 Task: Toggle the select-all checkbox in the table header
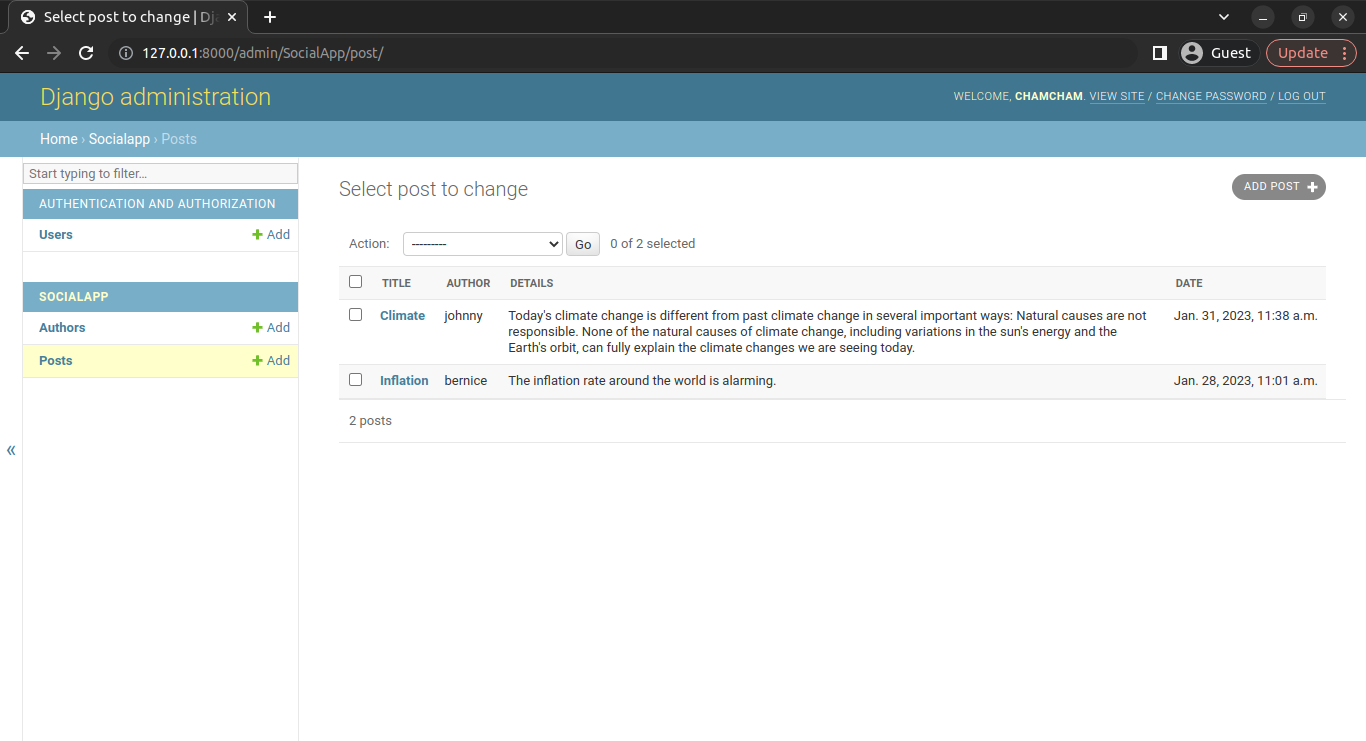pyautogui.click(x=355, y=282)
